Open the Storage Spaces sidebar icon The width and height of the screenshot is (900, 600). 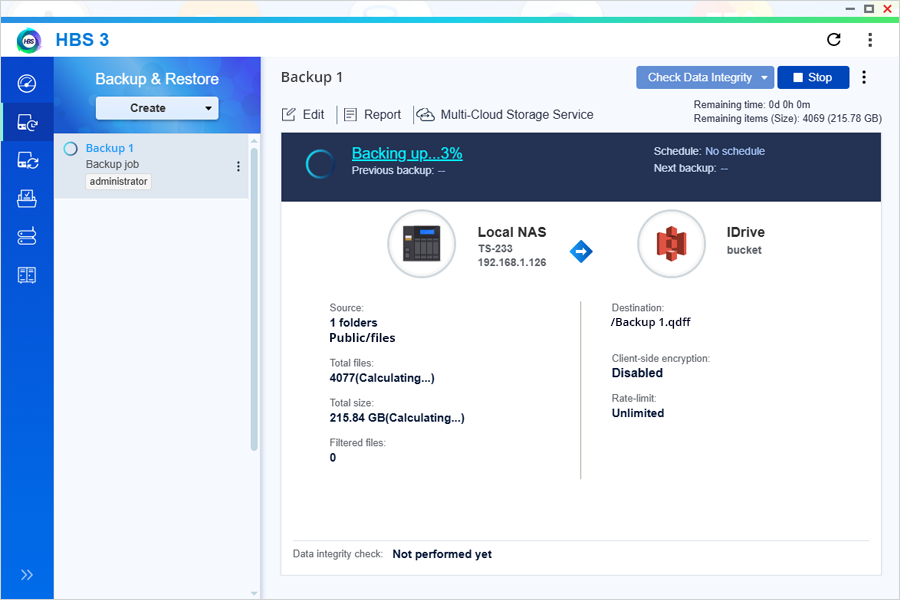(27, 237)
